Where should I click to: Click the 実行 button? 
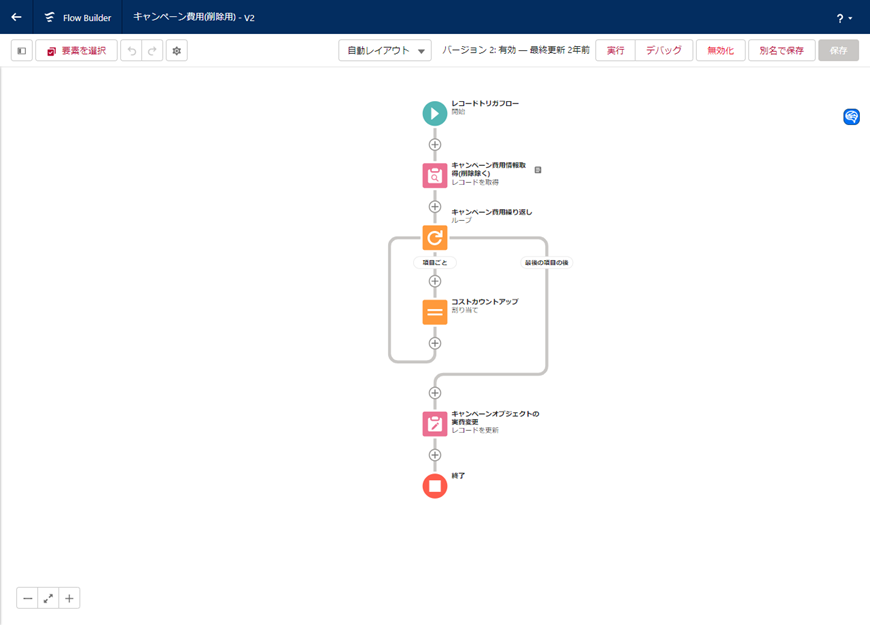(615, 51)
